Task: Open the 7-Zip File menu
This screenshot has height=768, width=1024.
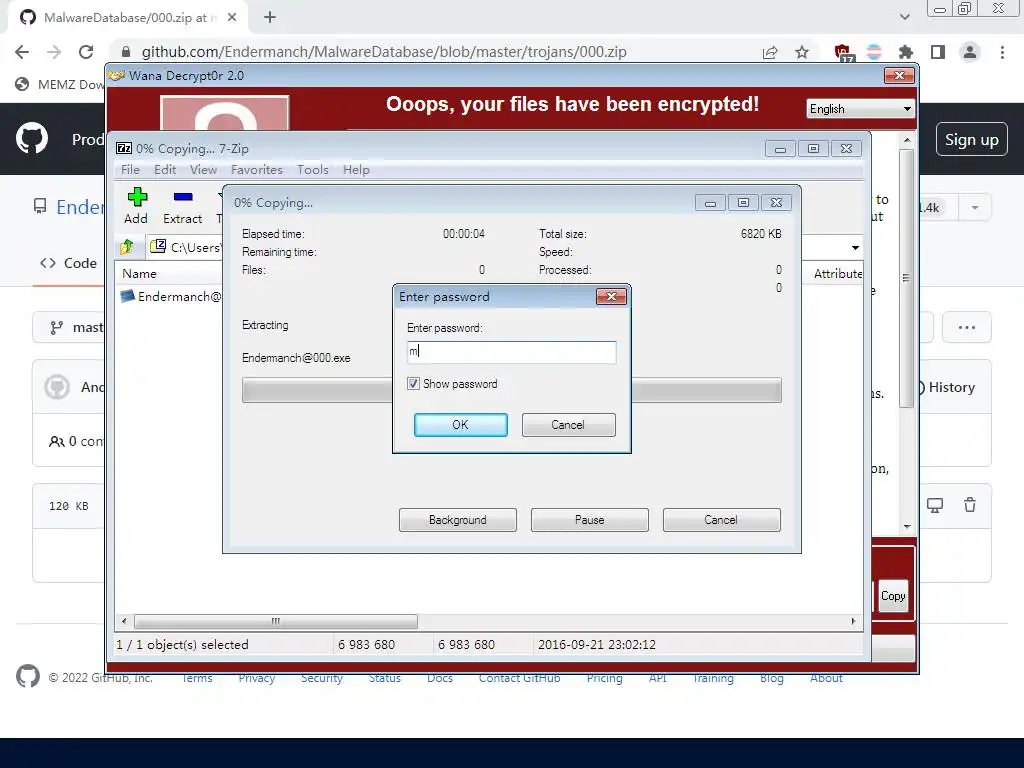Action: [130, 170]
